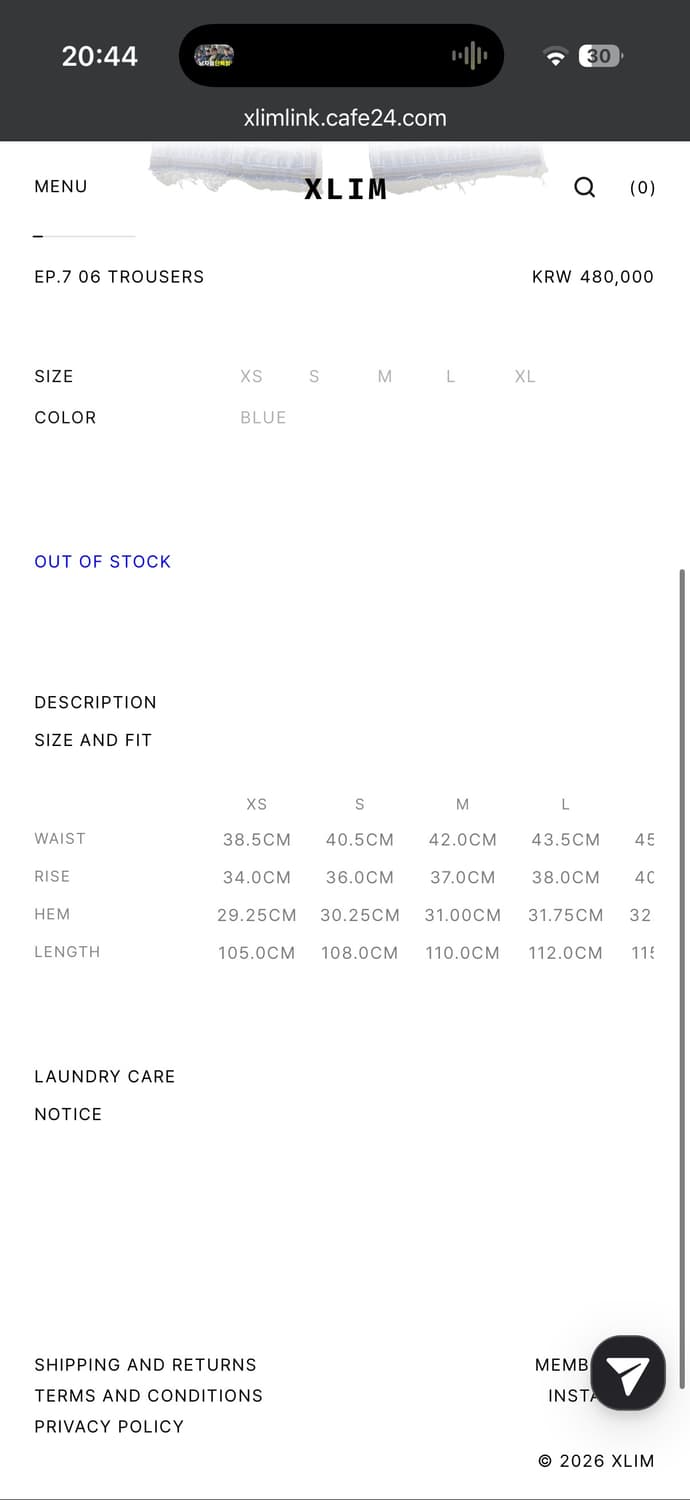Open the shopping cart (0)
The height and width of the screenshot is (1500, 690).
642,187
